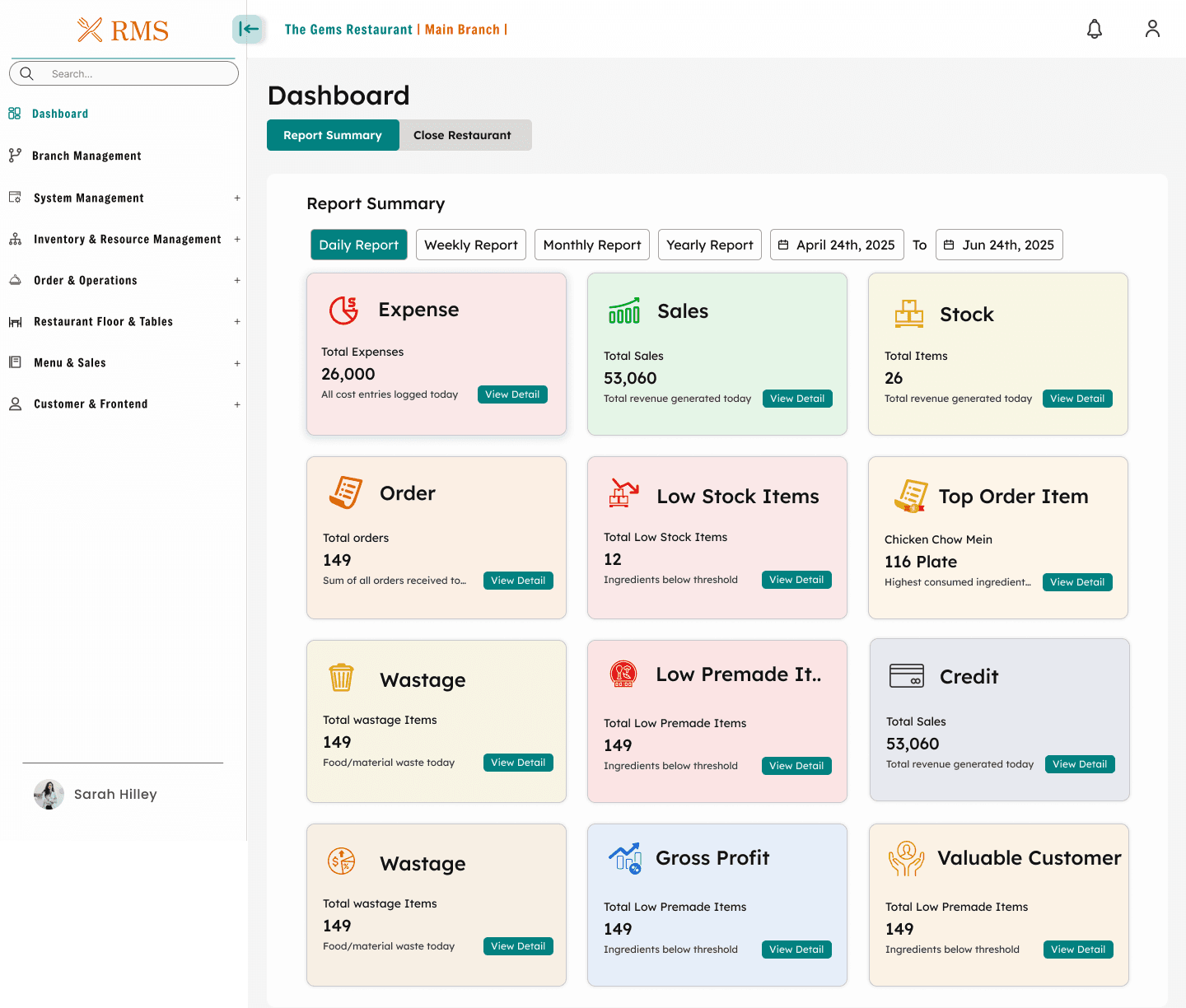Collapse sidebar using the arrow icon
The width and height of the screenshot is (1186, 1008).
pyautogui.click(x=248, y=30)
